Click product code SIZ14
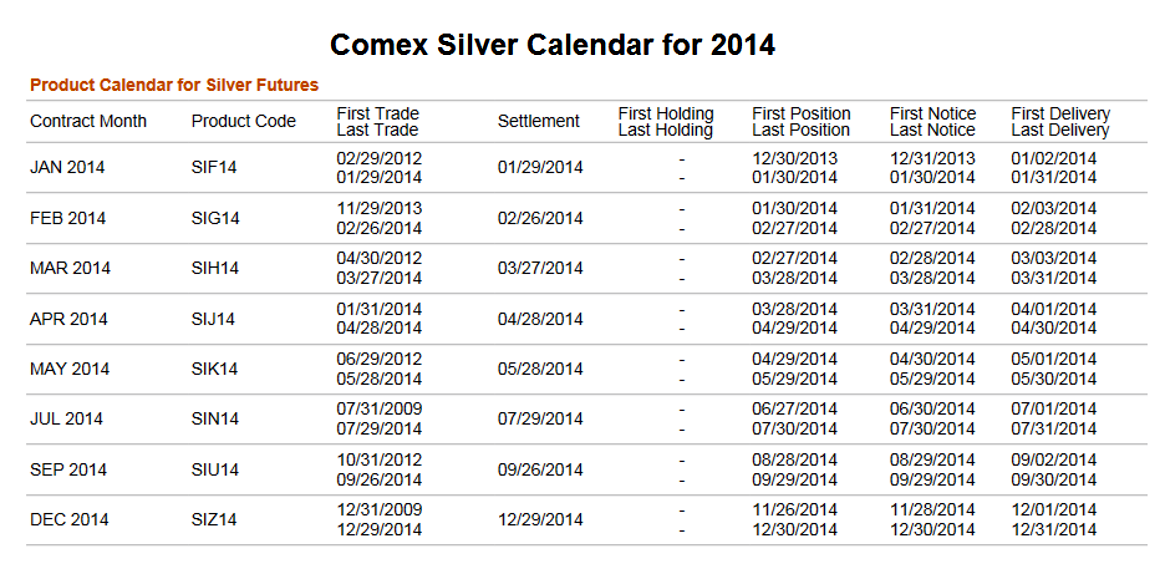This screenshot has height=574, width=1160. tap(214, 520)
